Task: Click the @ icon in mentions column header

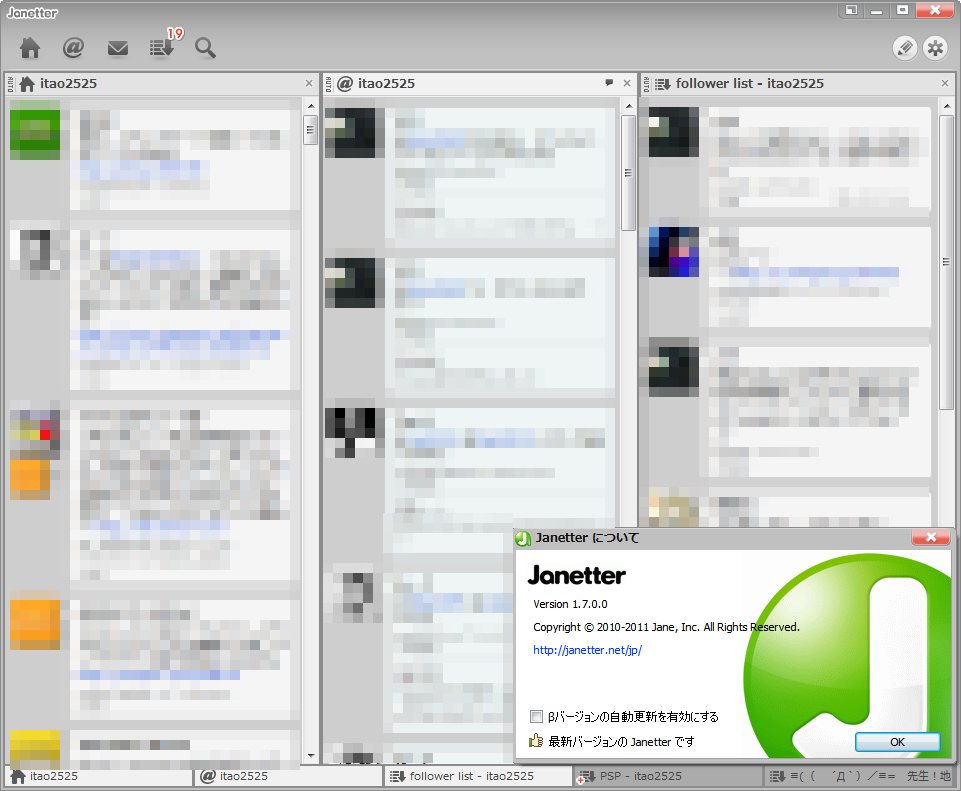Action: pyautogui.click(x=345, y=84)
